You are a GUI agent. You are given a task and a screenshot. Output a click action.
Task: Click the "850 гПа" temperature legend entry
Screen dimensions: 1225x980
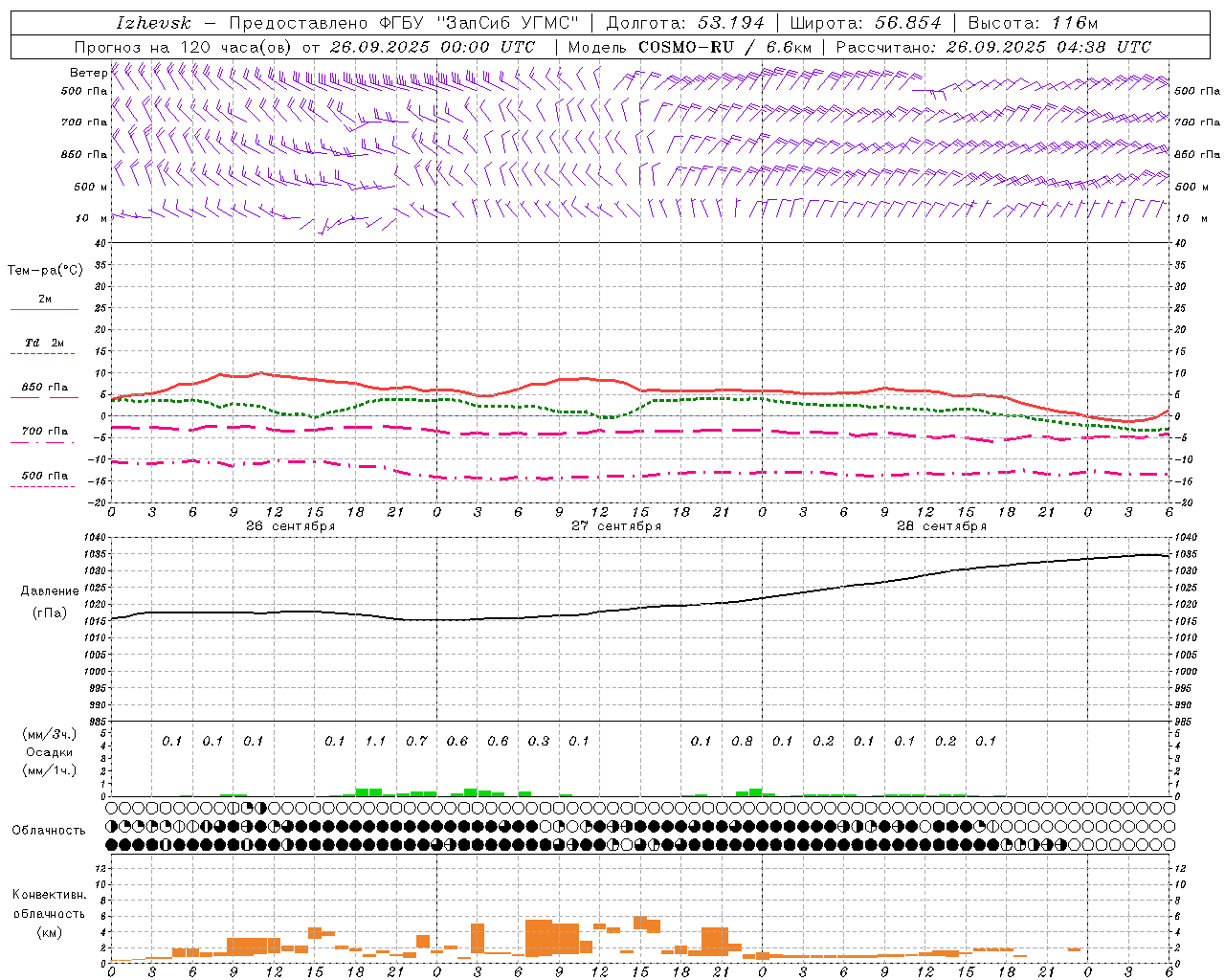(x=44, y=388)
